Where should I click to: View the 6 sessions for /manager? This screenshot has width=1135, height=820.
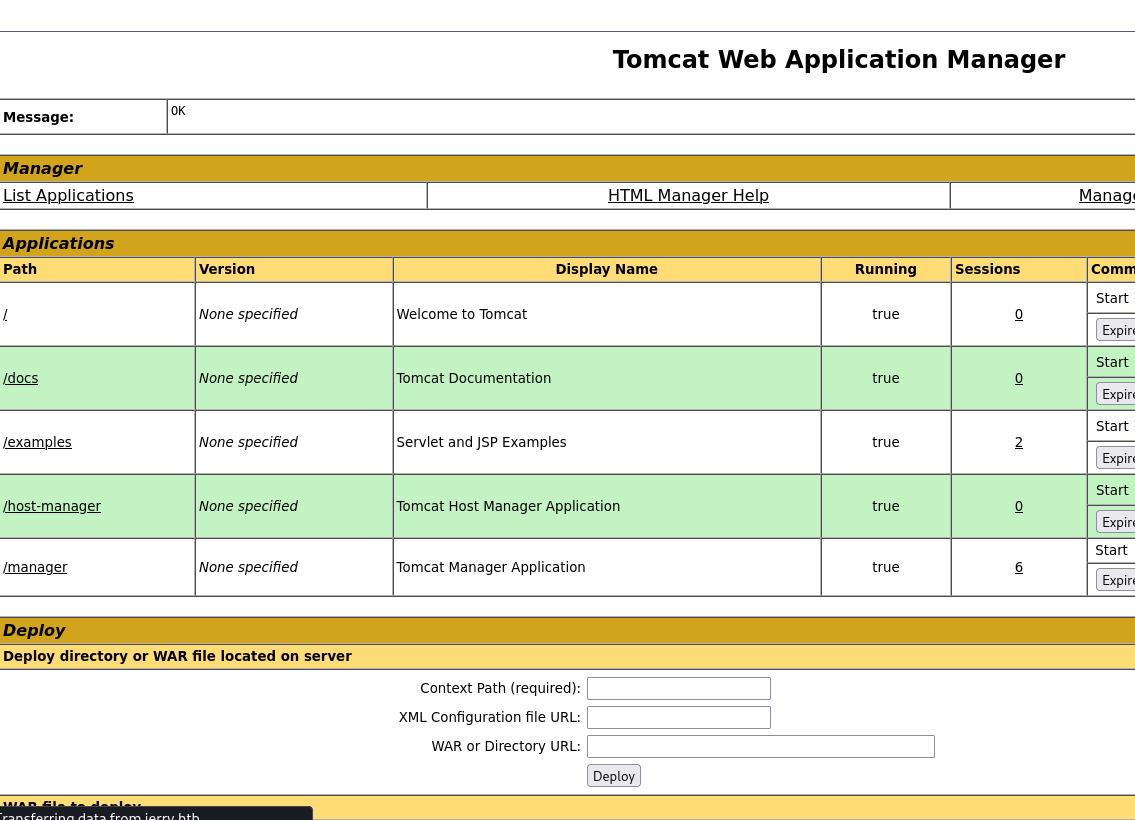[x=1018, y=567]
